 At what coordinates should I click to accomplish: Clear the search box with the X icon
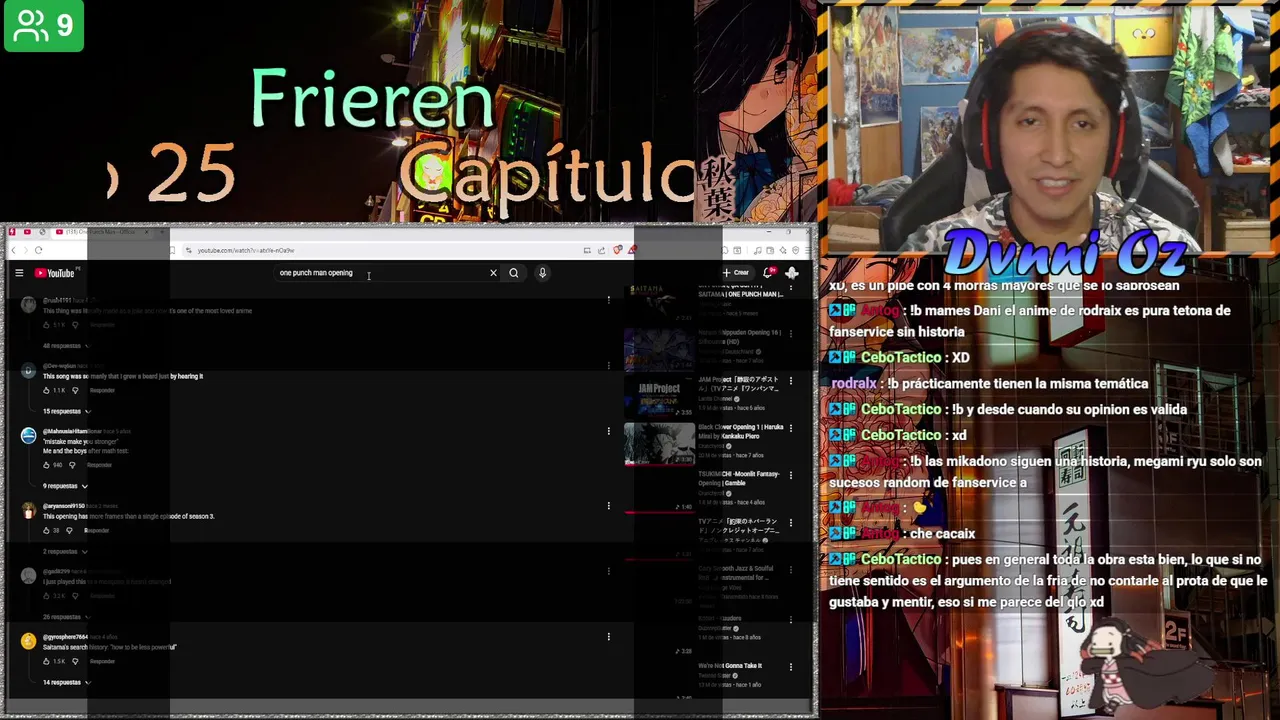coord(493,273)
